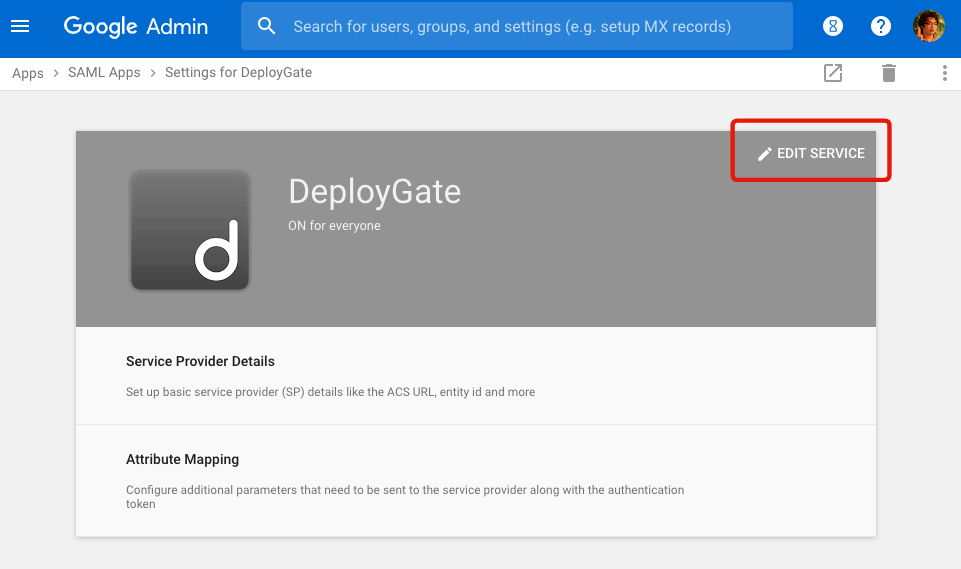Open the user account avatar
The width and height of the screenshot is (961, 569).
[929, 26]
